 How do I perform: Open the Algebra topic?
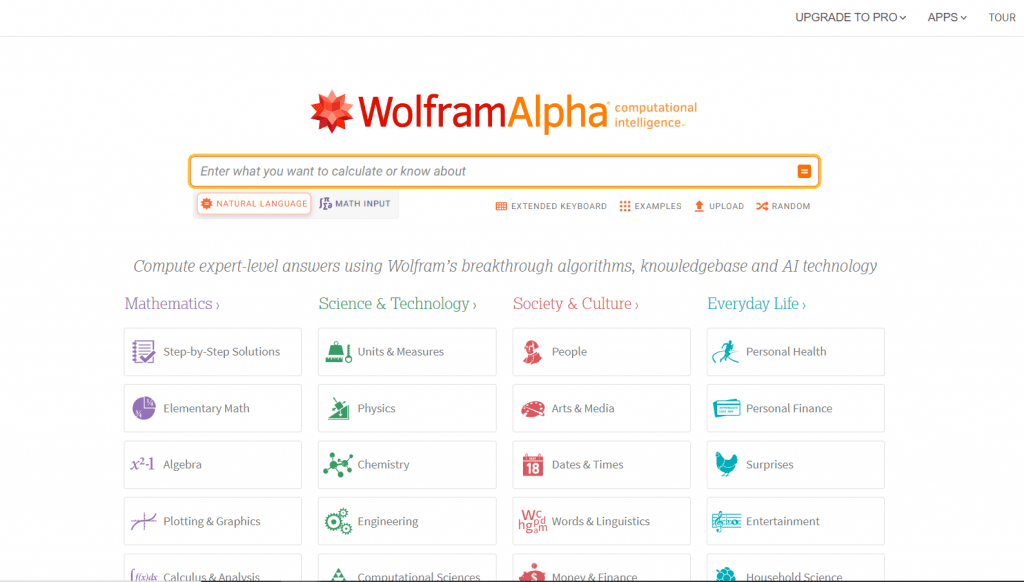pos(213,464)
